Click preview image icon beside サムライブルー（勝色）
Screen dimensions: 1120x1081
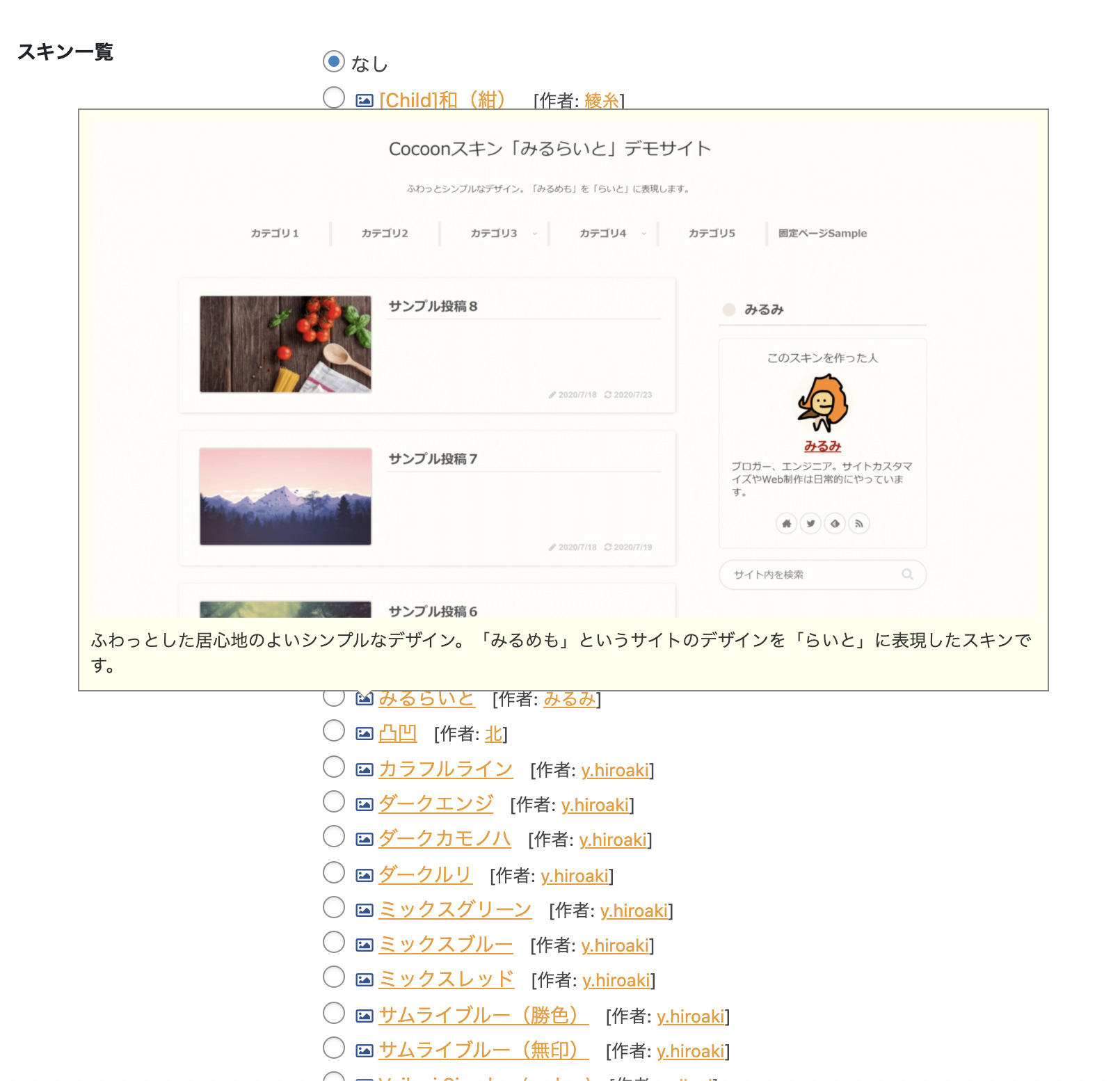pyautogui.click(x=364, y=1016)
